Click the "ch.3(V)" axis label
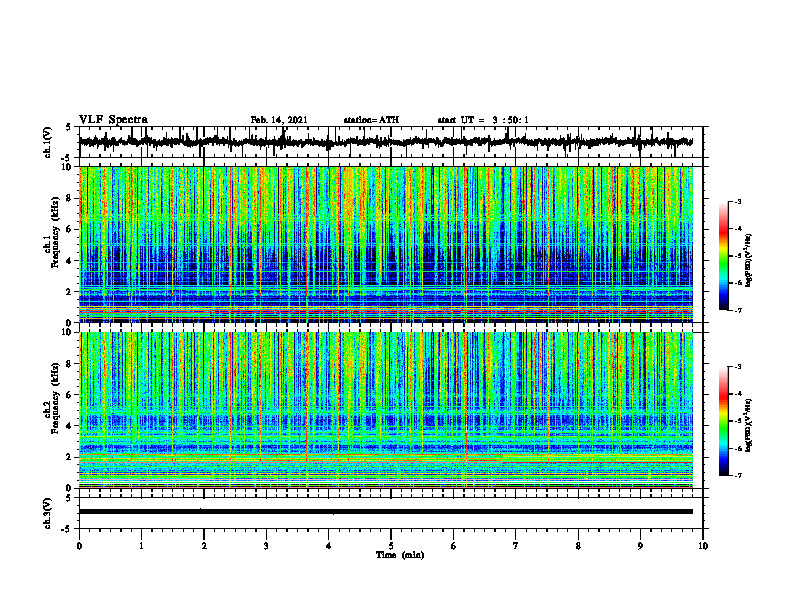Screen dimensions: 792x612 [48, 513]
